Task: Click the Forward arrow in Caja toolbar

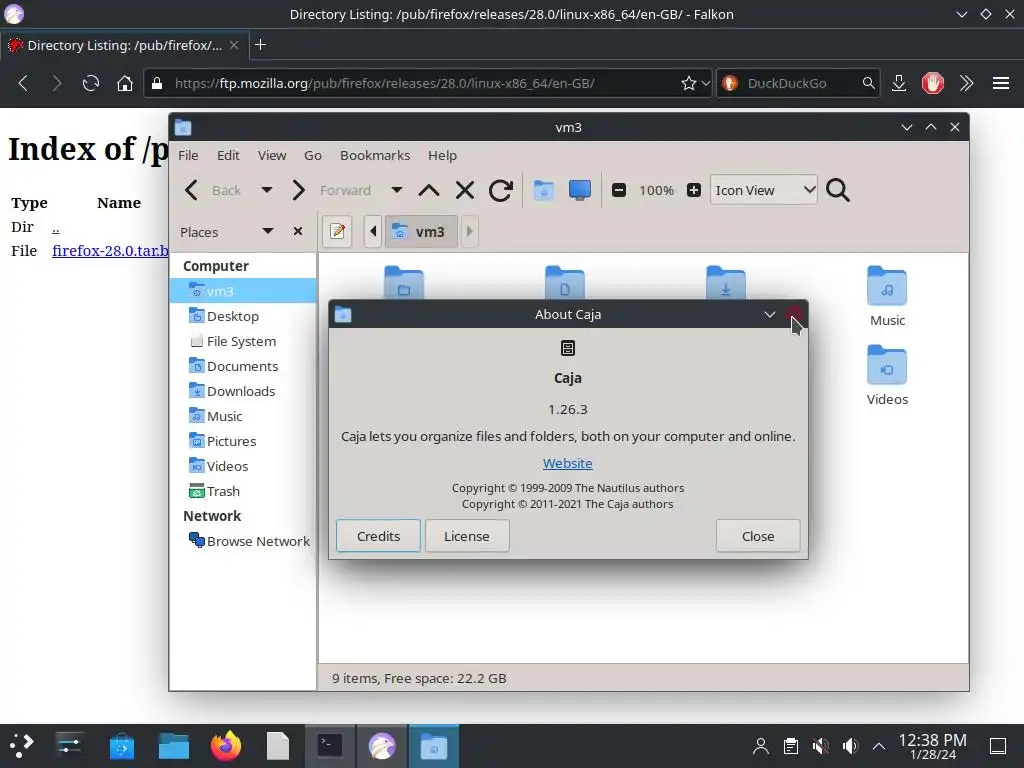Action: pos(298,190)
